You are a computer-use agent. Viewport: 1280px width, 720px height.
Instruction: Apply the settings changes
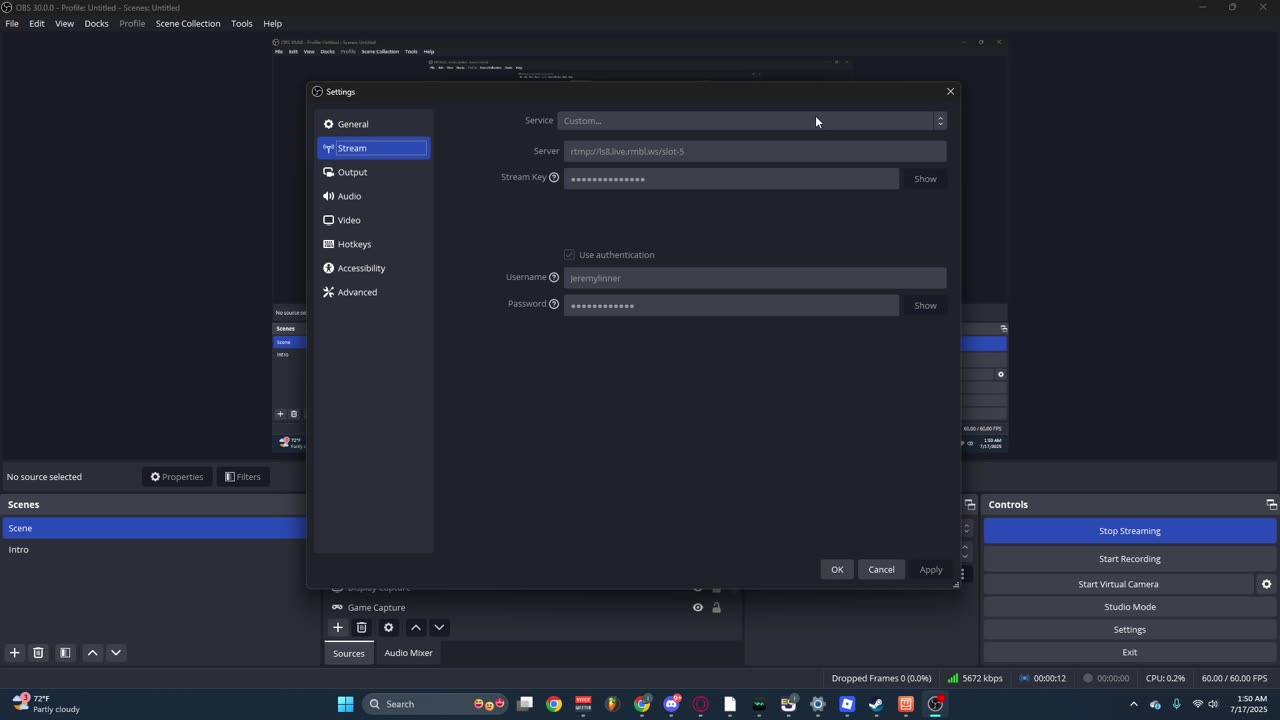click(931, 570)
